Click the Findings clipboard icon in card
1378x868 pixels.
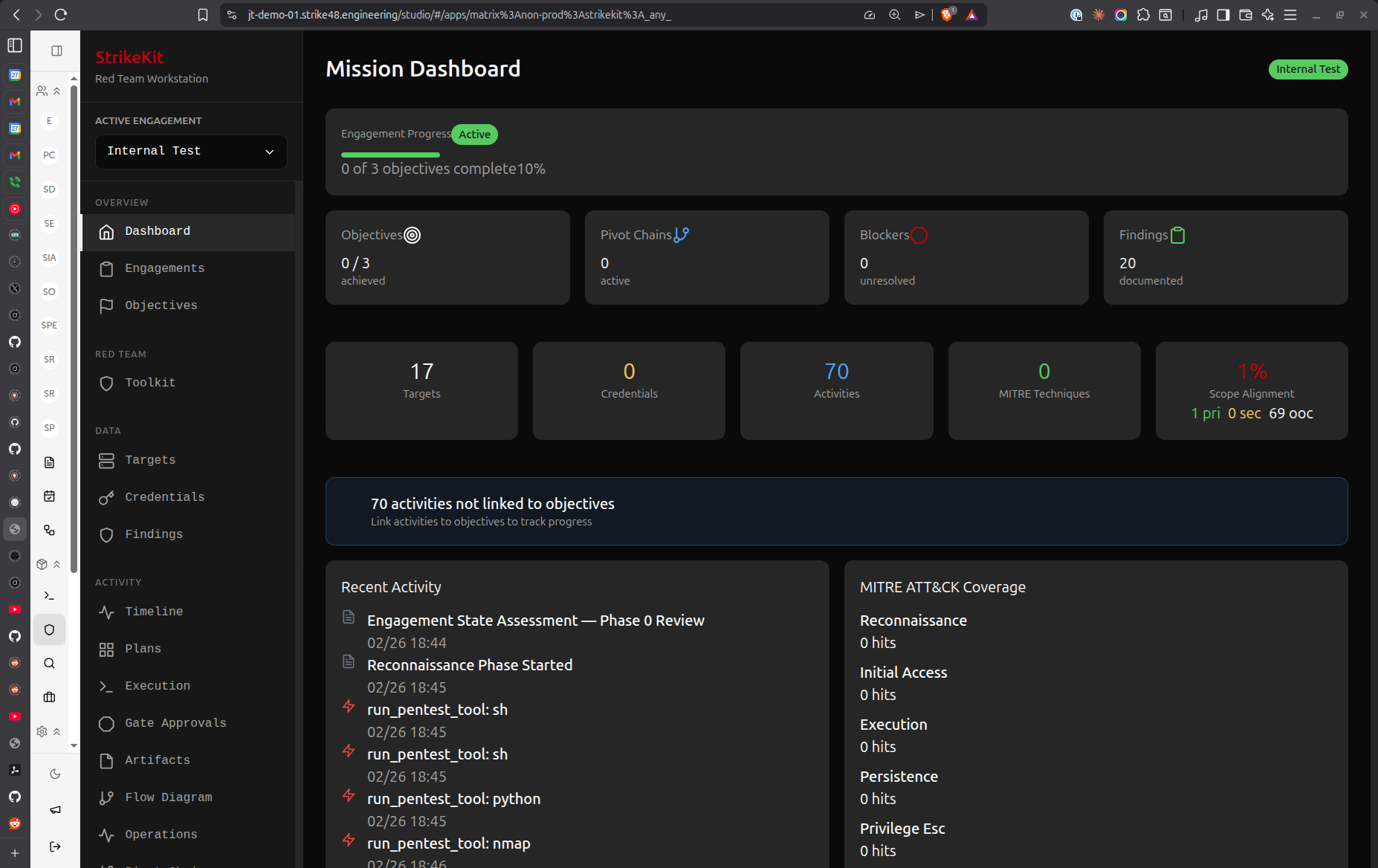(x=1178, y=235)
